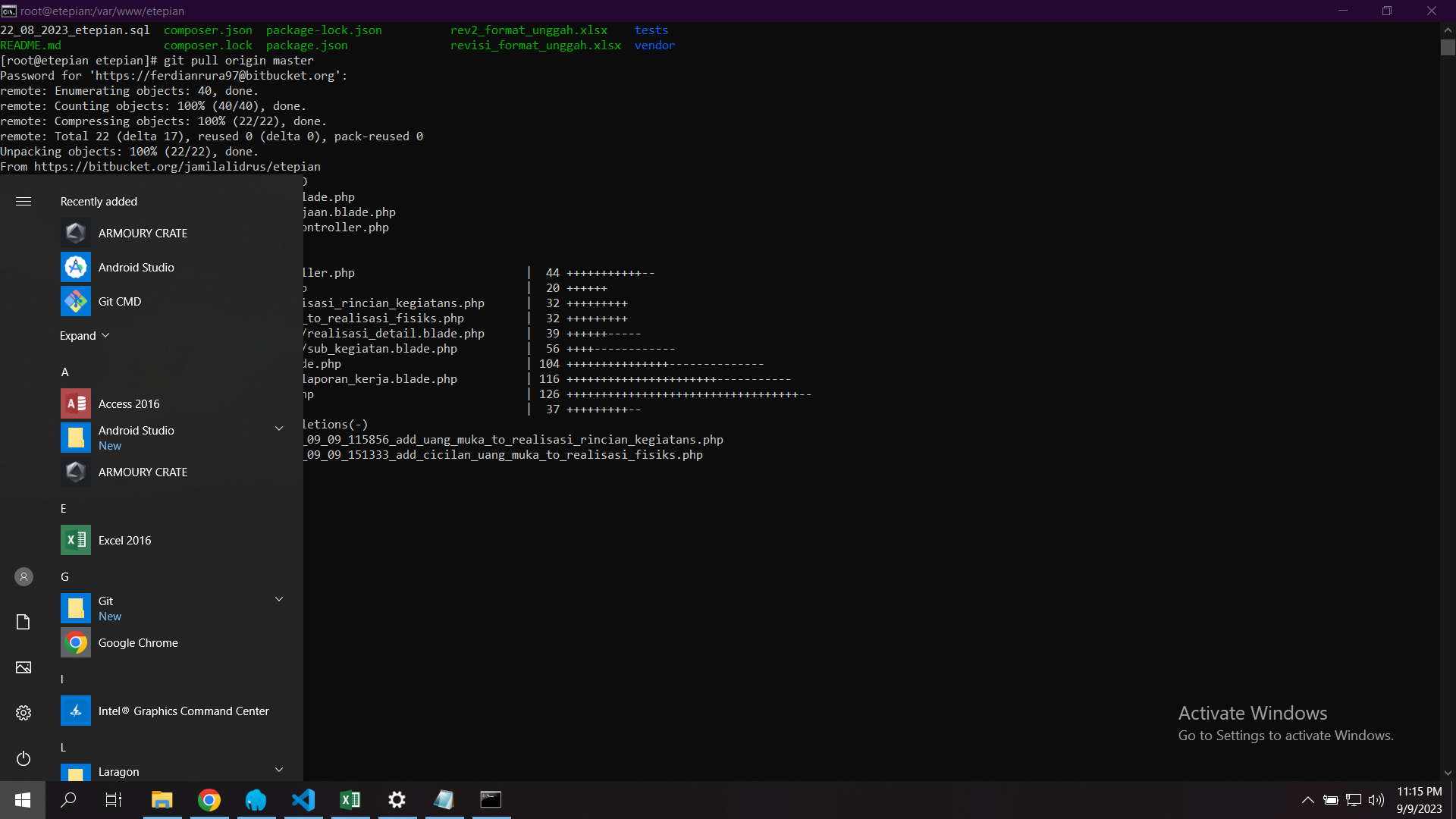Launch Google Chrome from Start menu
This screenshot has height=819, width=1456.
pos(138,642)
